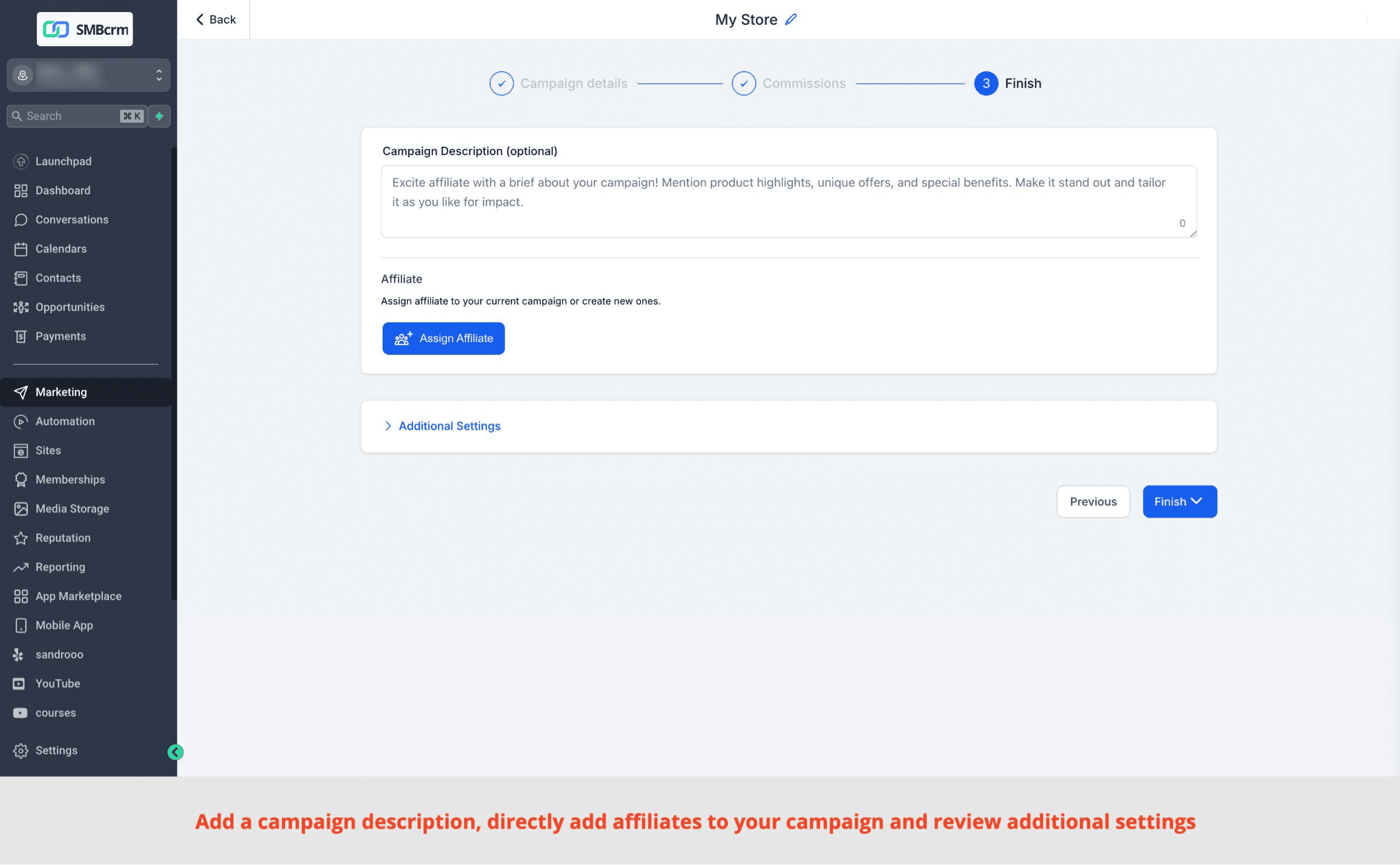Edit store name via pencil icon

(x=791, y=19)
